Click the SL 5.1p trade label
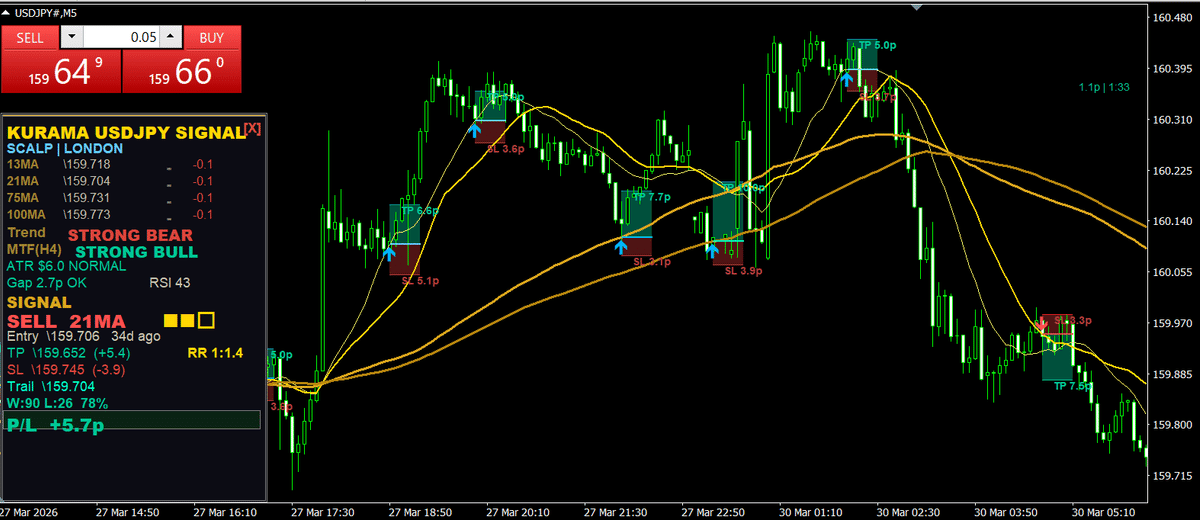This screenshot has height=520, width=1200. click(420, 282)
